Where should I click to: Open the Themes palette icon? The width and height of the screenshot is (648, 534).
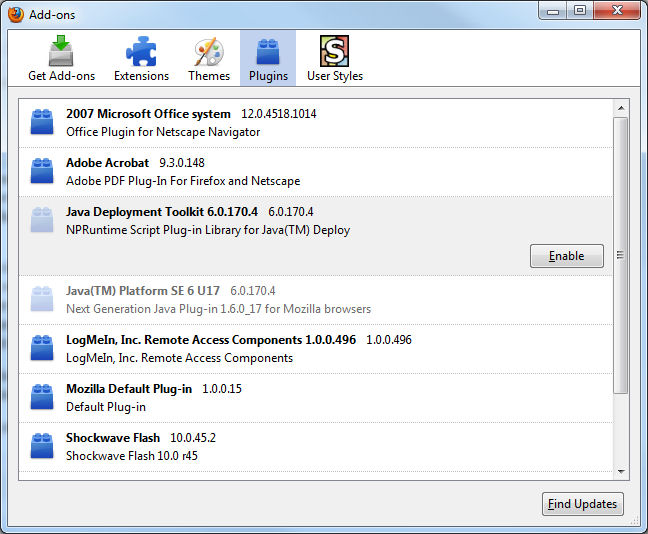tap(209, 52)
